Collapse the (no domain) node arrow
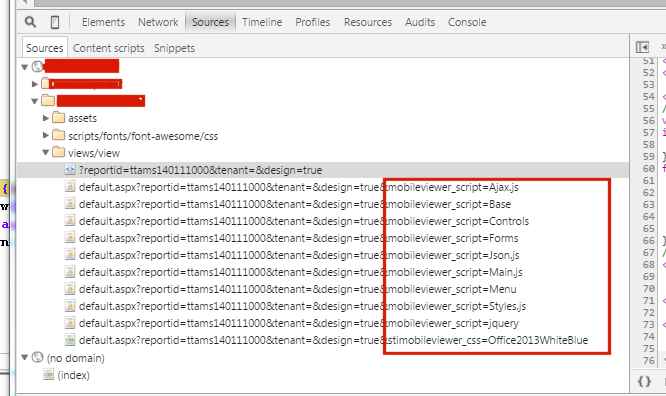The height and width of the screenshot is (396, 666). (x=25, y=358)
